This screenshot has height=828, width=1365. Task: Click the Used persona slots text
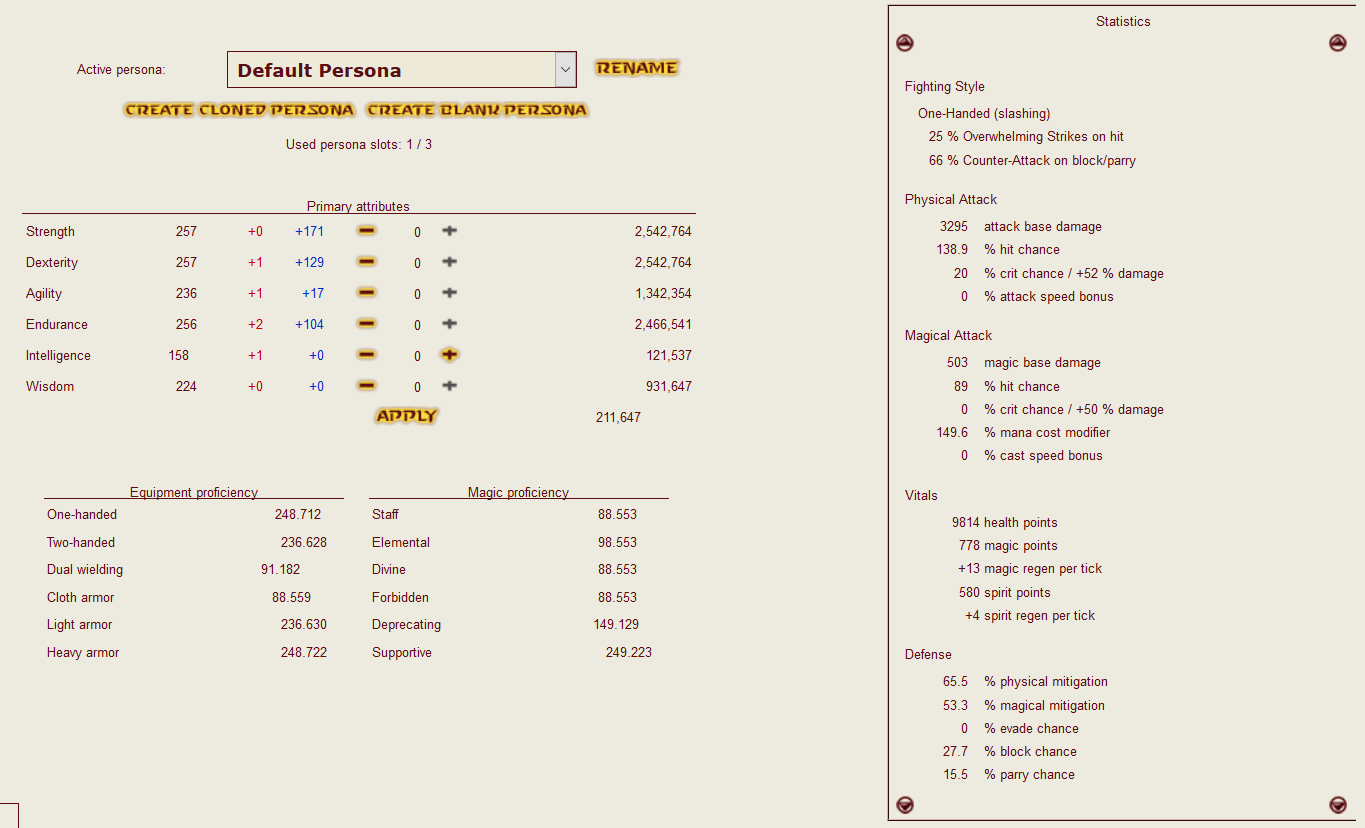point(359,145)
